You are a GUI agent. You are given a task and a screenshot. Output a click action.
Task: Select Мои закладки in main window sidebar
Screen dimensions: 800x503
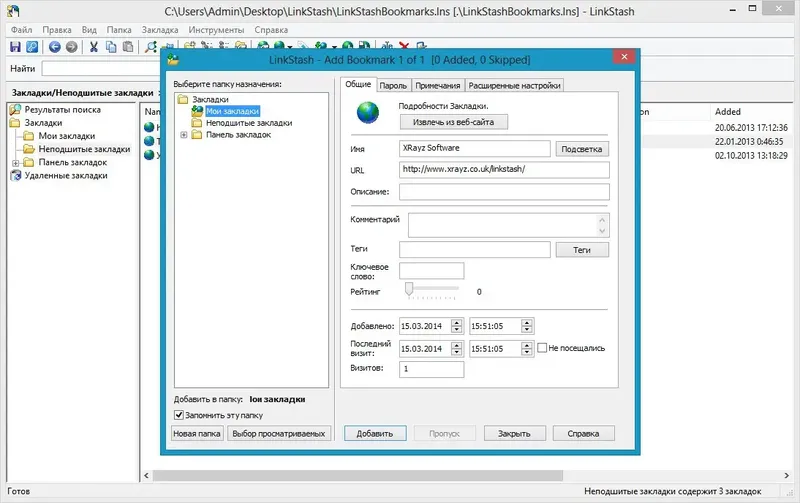67,136
